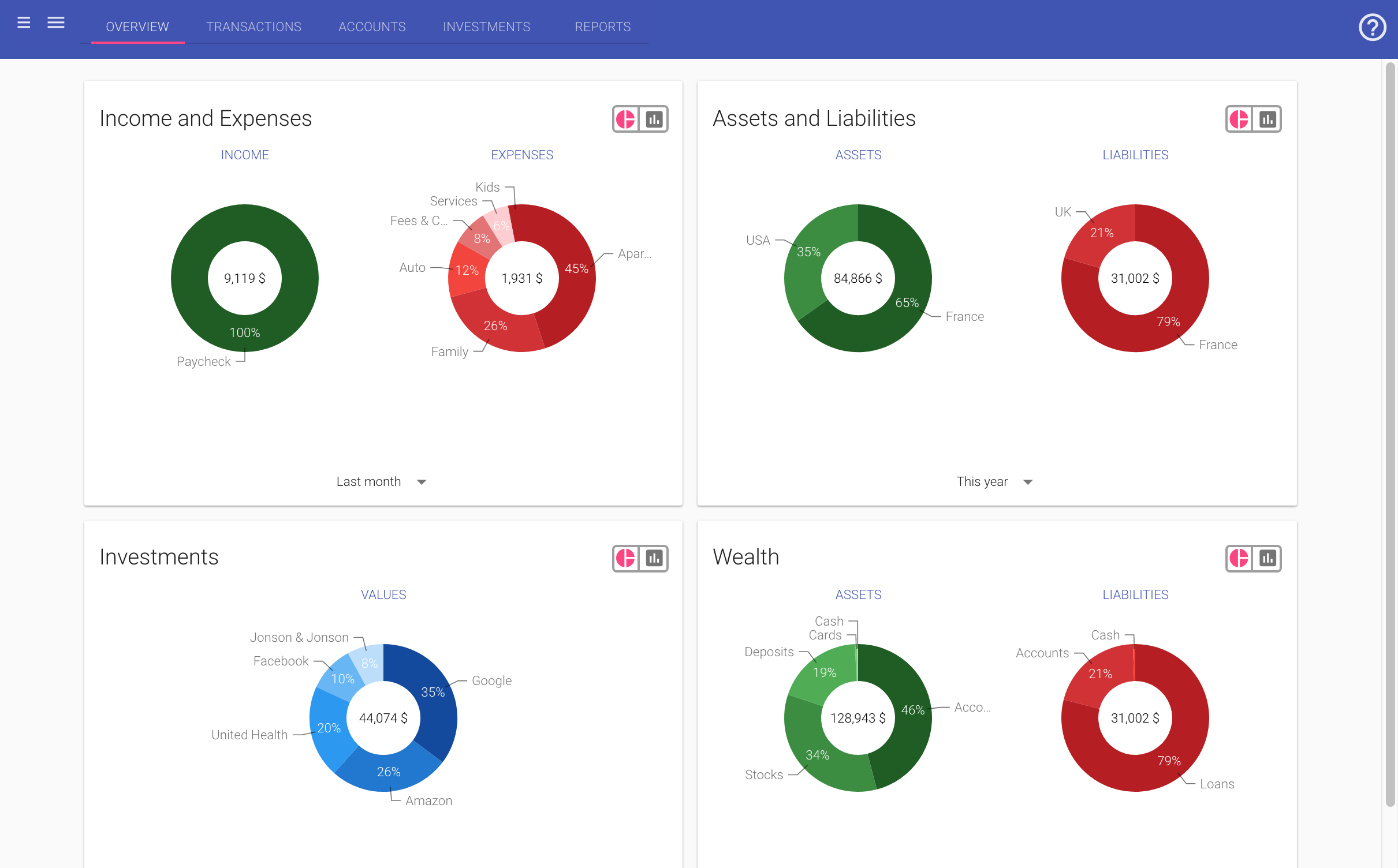Click the pie chart icon on Investments card
The width and height of the screenshot is (1398, 868).
tap(627, 559)
